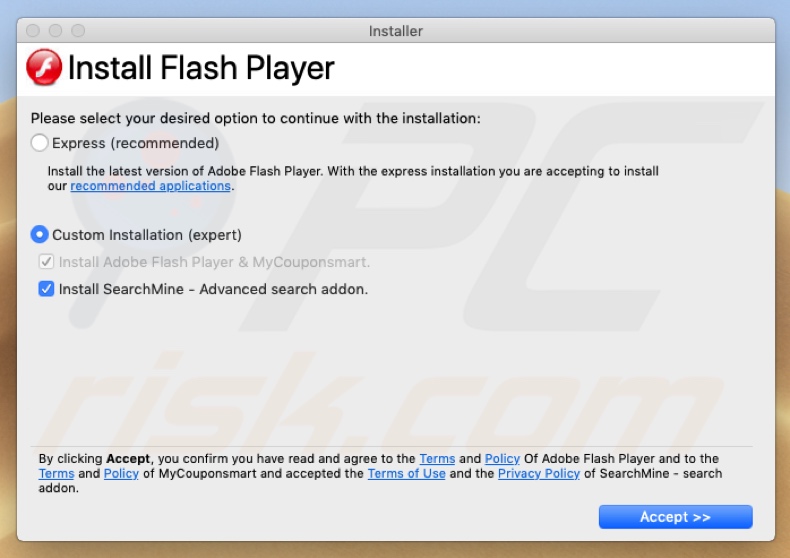
Task: Open SearchMine Privacy Policy link
Action: point(538,474)
